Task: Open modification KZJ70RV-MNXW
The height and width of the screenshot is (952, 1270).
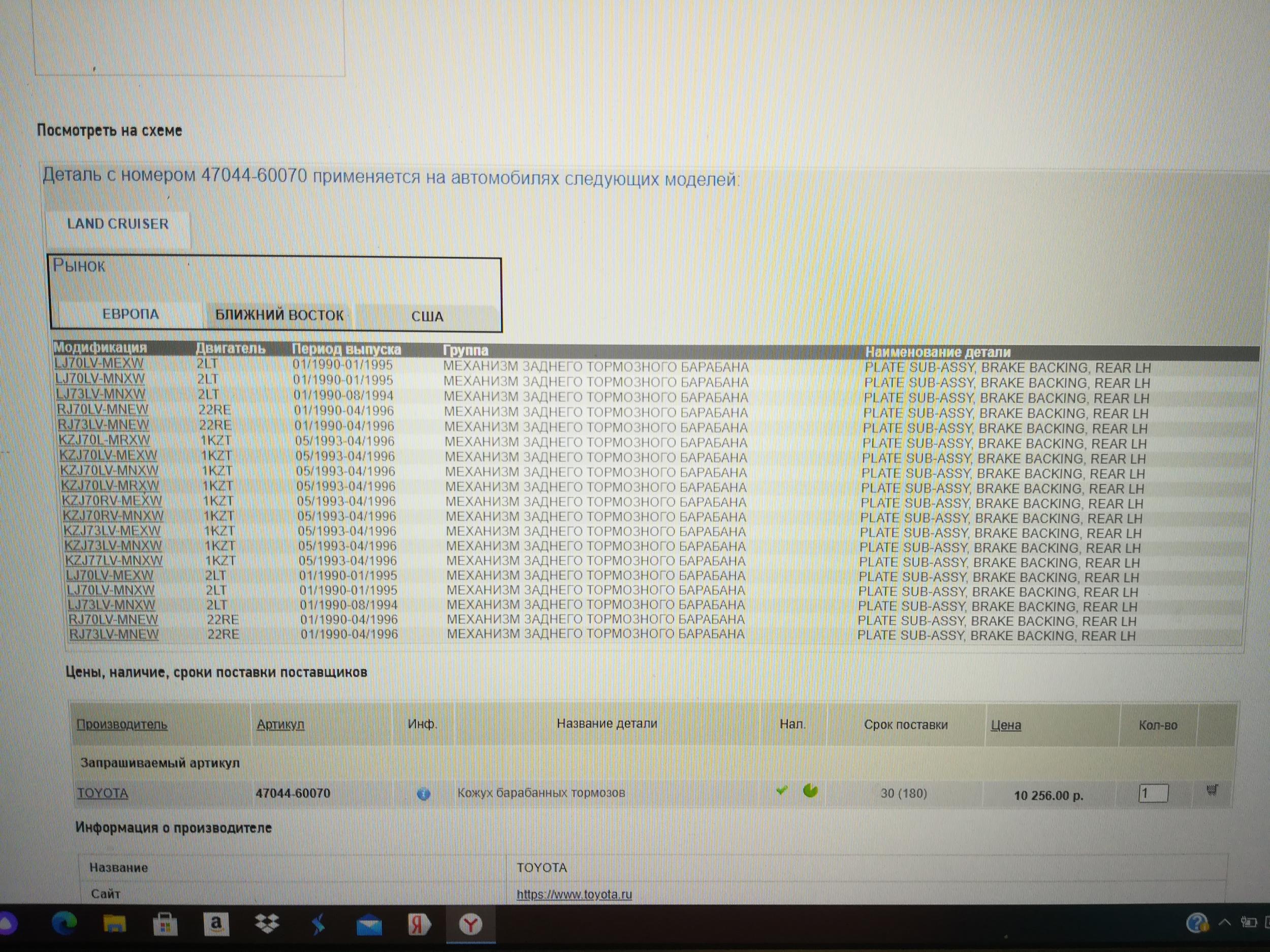Action: click(x=113, y=515)
